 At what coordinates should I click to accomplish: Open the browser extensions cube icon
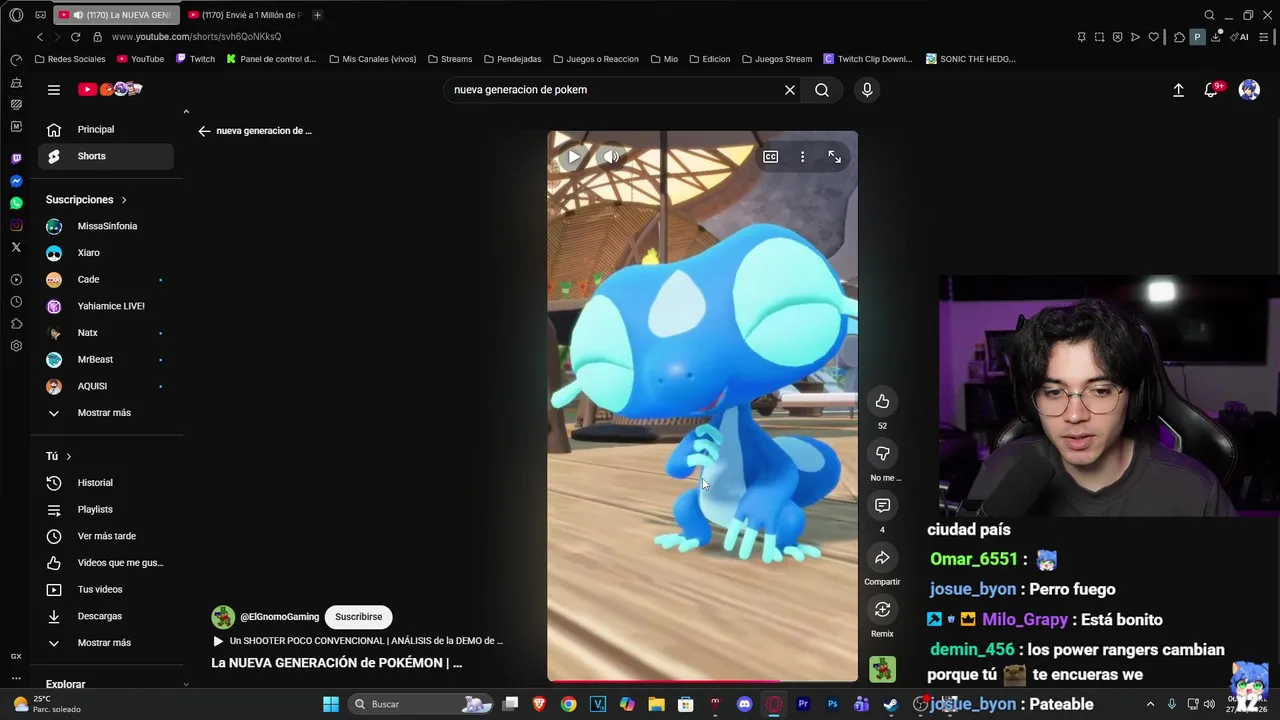coord(1179,37)
